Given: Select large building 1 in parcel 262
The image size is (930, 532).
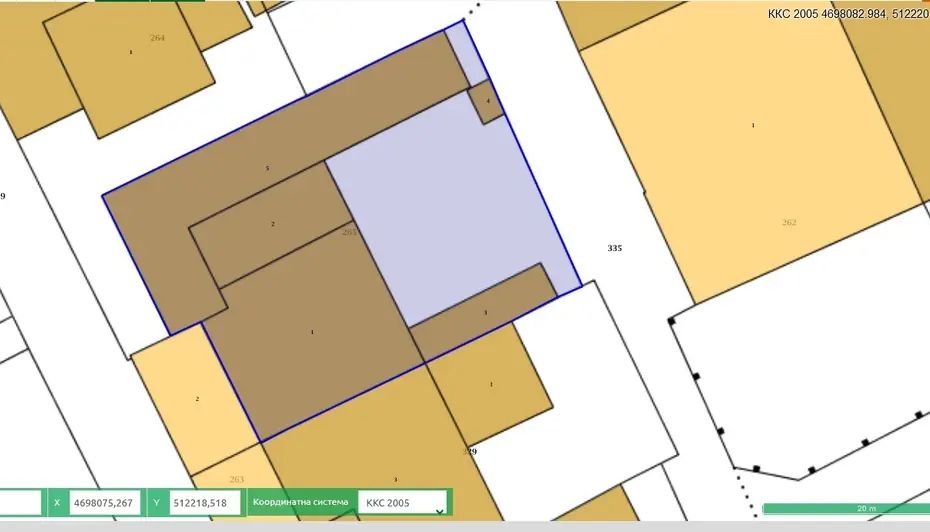Looking at the screenshot, I should tap(752, 125).
